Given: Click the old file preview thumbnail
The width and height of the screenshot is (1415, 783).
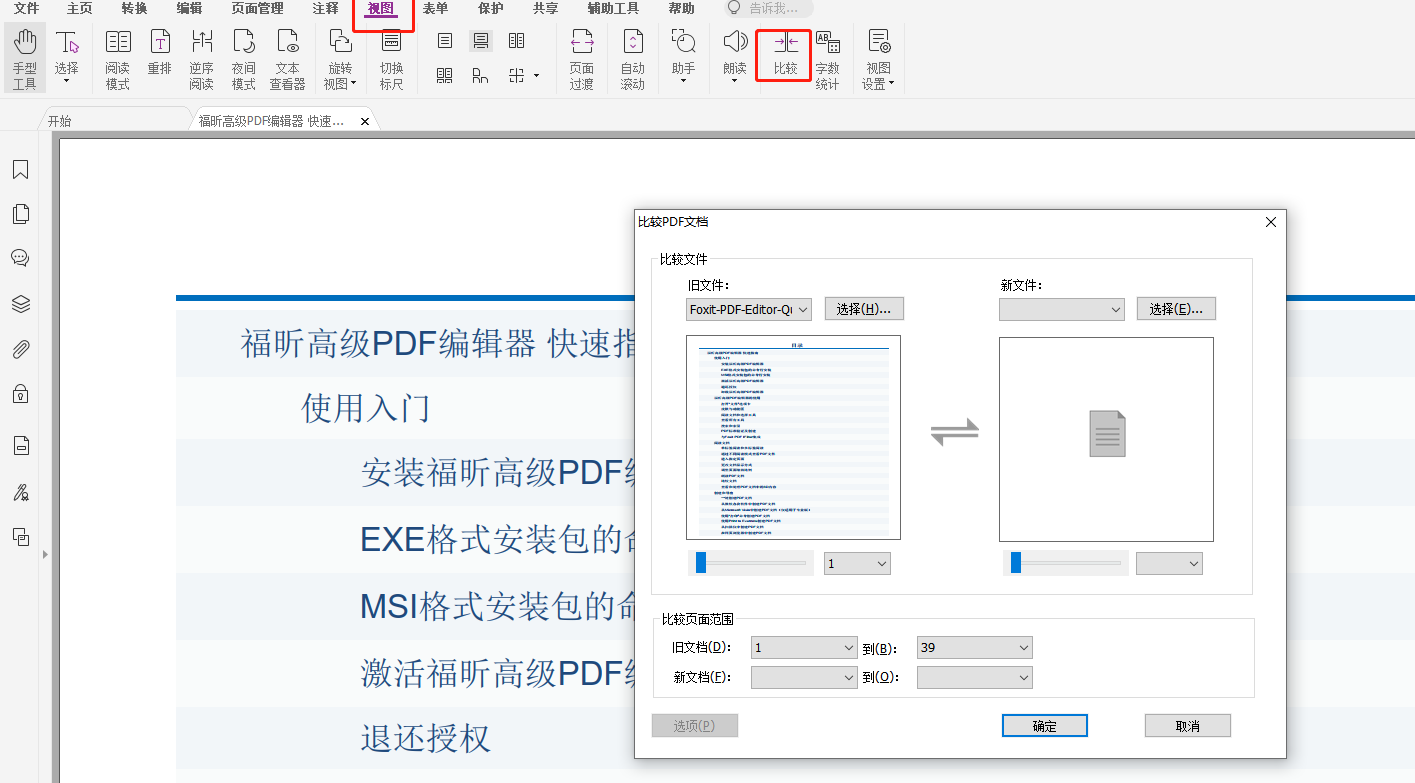Looking at the screenshot, I should pyautogui.click(x=792, y=438).
